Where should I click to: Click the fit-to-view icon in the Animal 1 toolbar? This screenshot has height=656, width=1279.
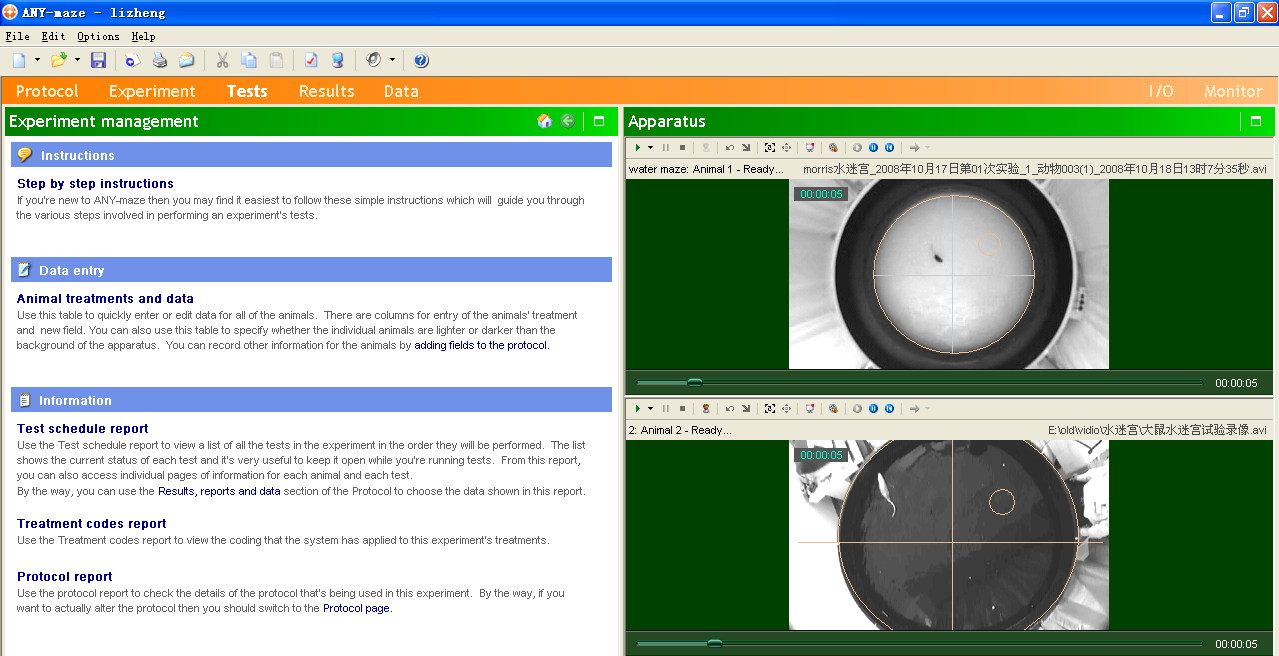(x=769, y=147)
